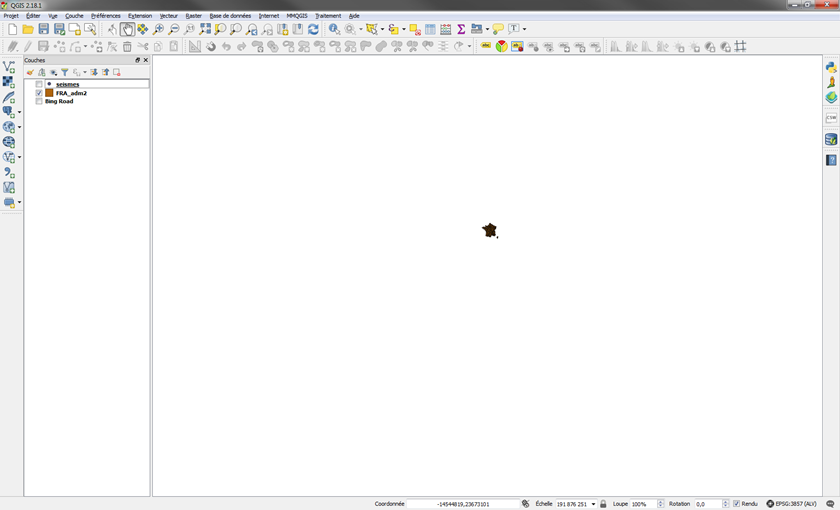Expand the text annotation tool dropdown
The height and width of the screenshot is (510, 840).
tap(524, 30)
